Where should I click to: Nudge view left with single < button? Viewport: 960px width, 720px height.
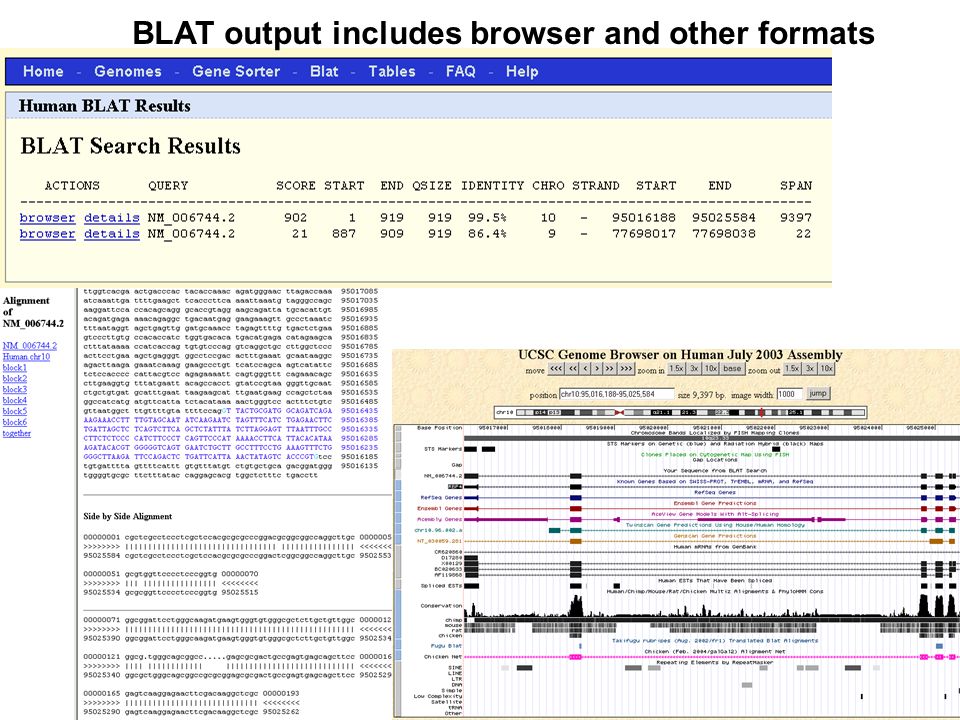coord(585,369)
